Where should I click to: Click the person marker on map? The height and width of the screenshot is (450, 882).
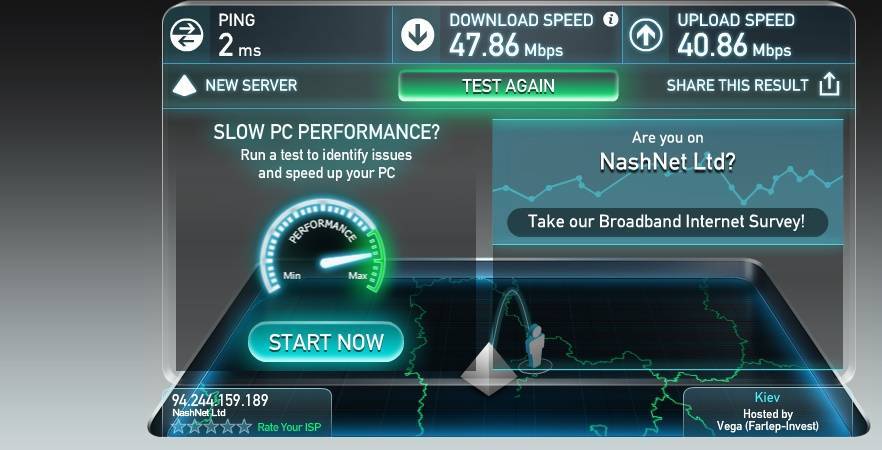pyautogui.click(x=536, y=345)
